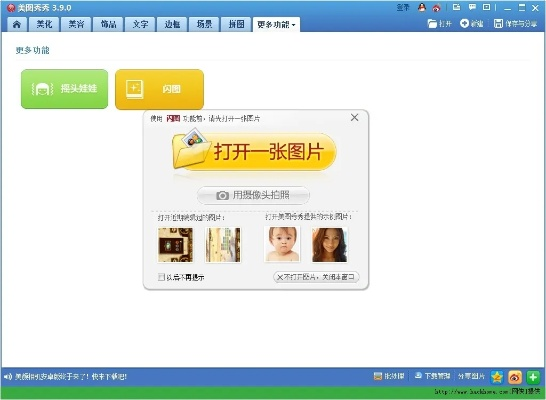Open 批处理 batch processing in status bar
Viewport: 546px width, 400px height.
pos(389,376)
